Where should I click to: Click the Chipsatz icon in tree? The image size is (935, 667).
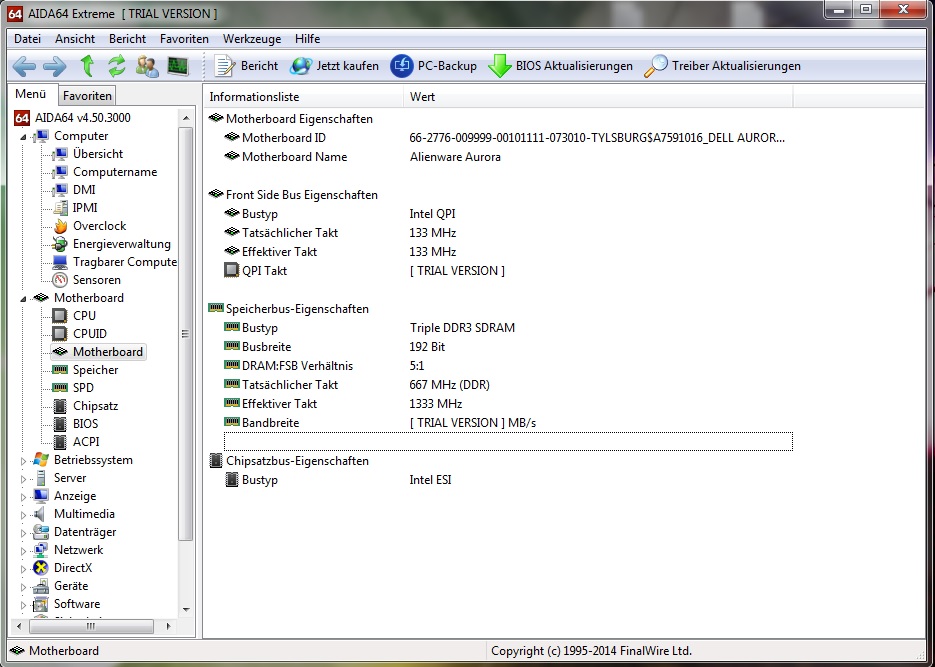pyautogui.click(x=60, y=406)
